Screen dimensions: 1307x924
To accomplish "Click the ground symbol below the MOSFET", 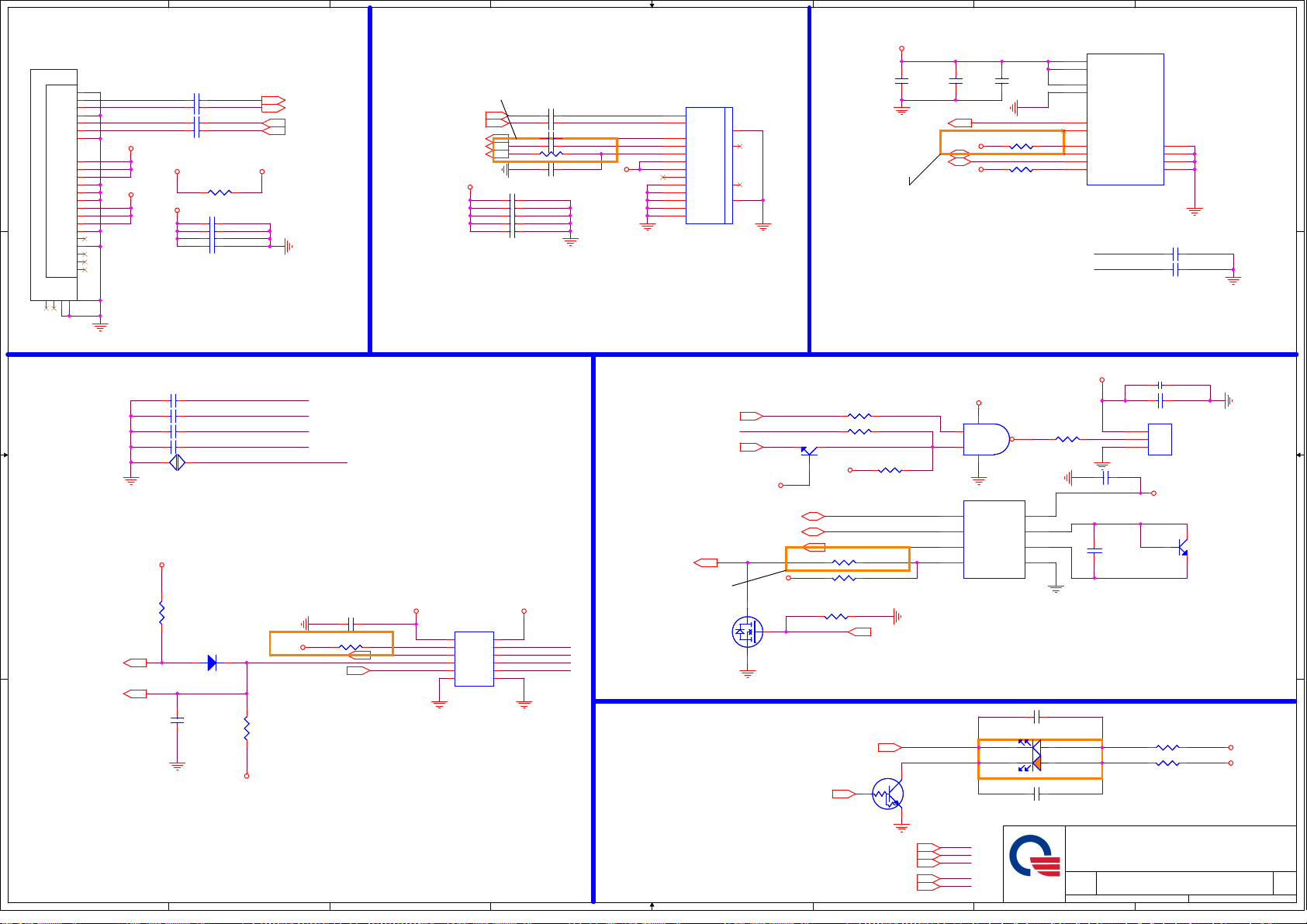I will (x=747, y=674).
